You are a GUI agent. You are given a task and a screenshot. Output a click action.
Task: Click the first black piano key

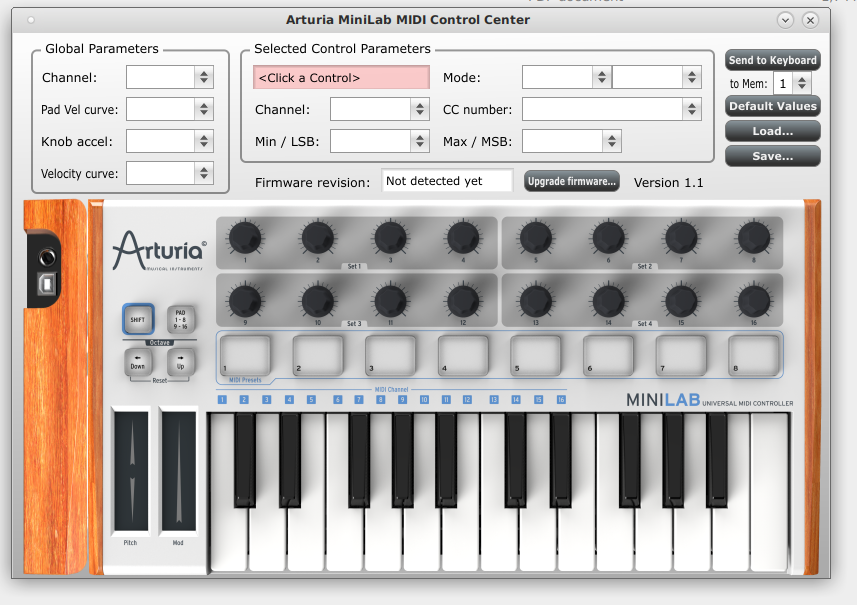pyautogui.click(x=244, y=460)
